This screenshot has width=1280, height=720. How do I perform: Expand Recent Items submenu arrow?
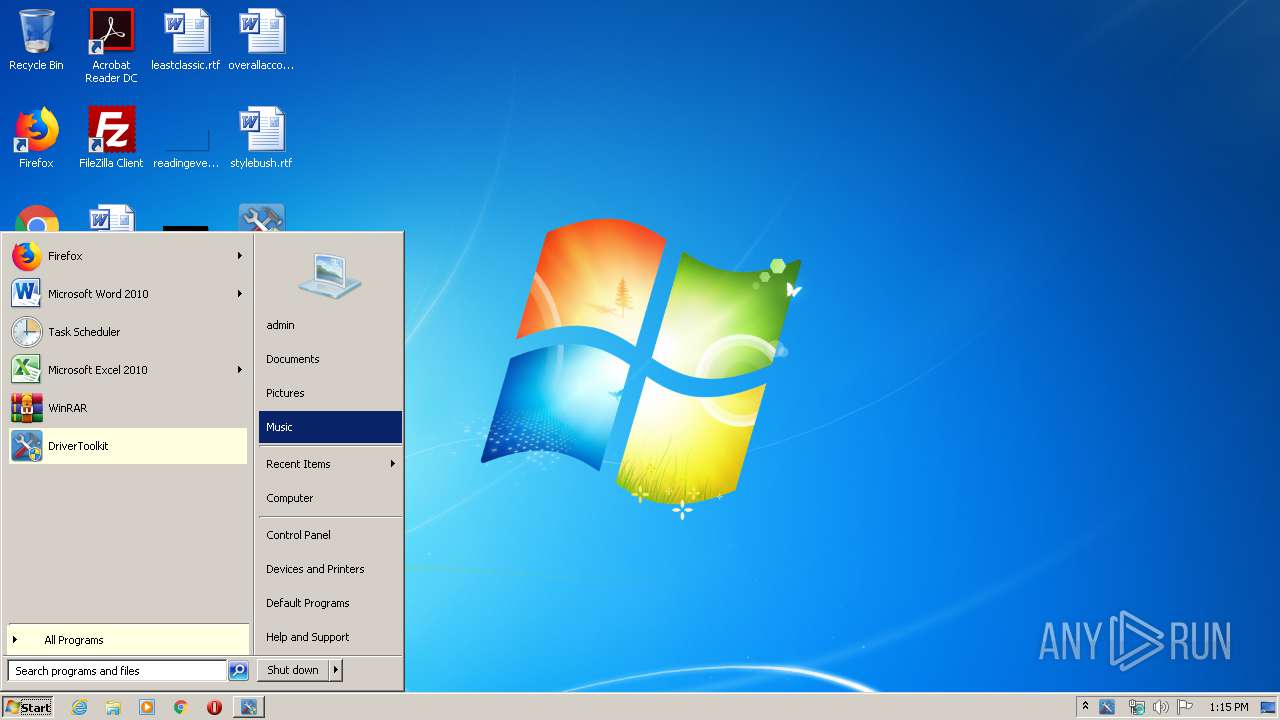(x=392, y=464)
